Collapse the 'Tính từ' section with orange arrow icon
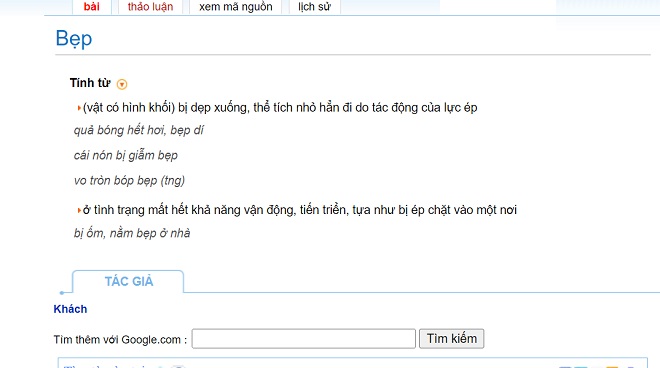The width and height of the screenshot is (660, 368). pos(122,84)
